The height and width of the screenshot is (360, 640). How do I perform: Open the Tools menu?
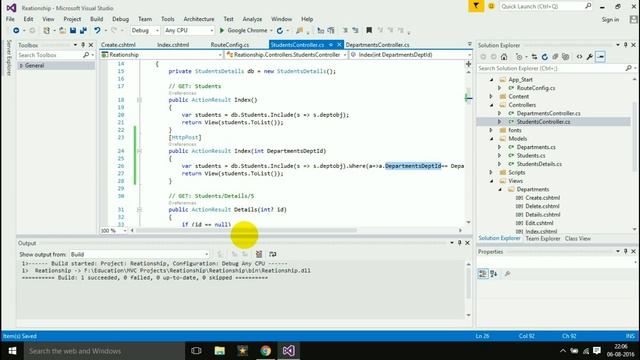(168, 19)
